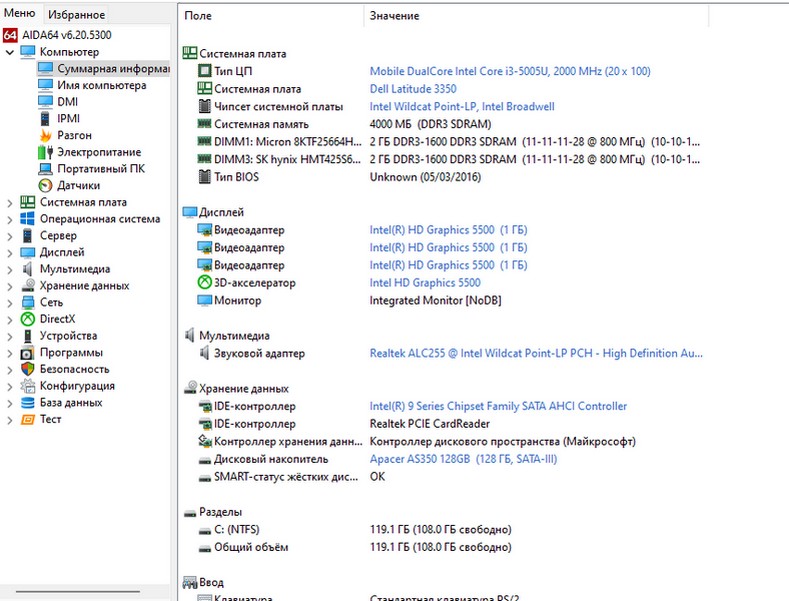Image resolution: width=789 pixels, height=601 pixels.
Task: Click the База данных database icon
Action: click(28, 403)
